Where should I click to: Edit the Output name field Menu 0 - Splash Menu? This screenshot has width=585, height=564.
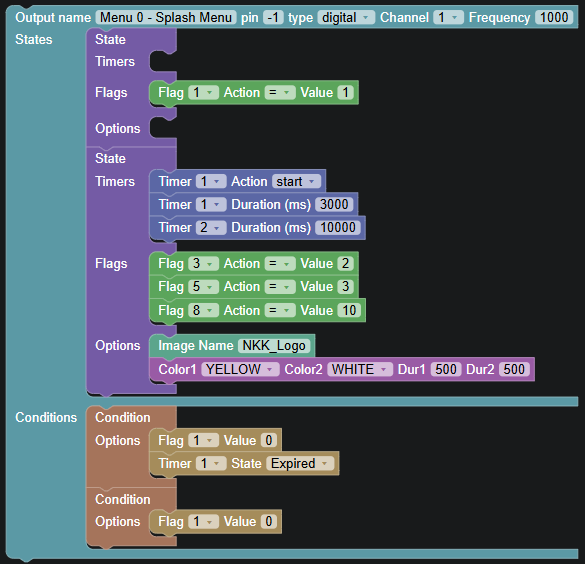(166, 18)
